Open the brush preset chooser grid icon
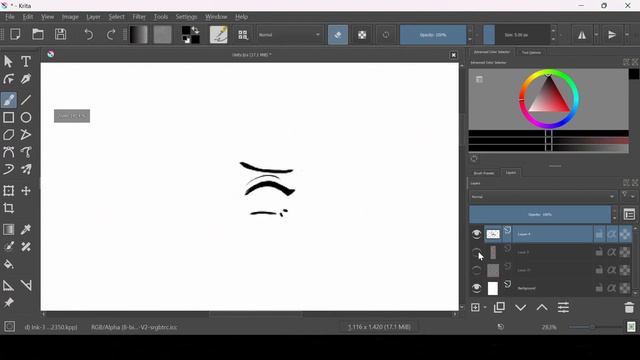Image resolution: width=640 pixels, height=360 pixels. click(243, 35)
